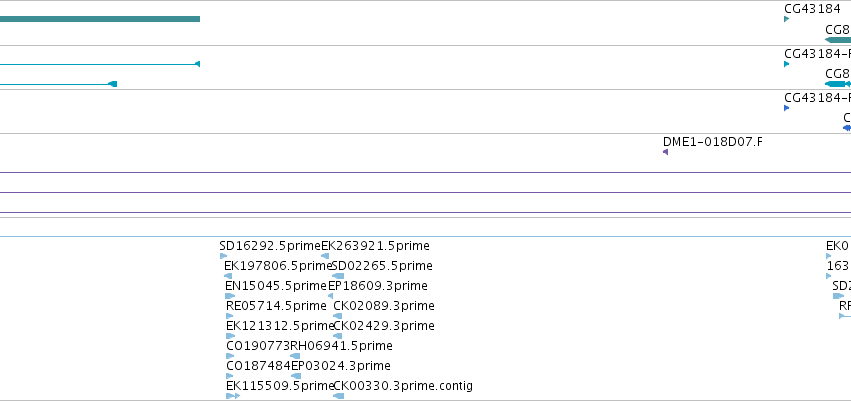Select the long cyan transcript line with arrowhead

(x=100, y=64)
